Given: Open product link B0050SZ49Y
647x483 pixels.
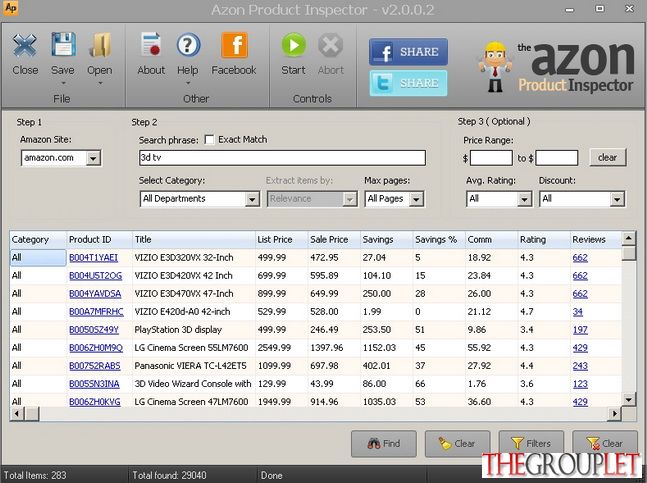Looking at the screenshot, I should tap(94, 330).
